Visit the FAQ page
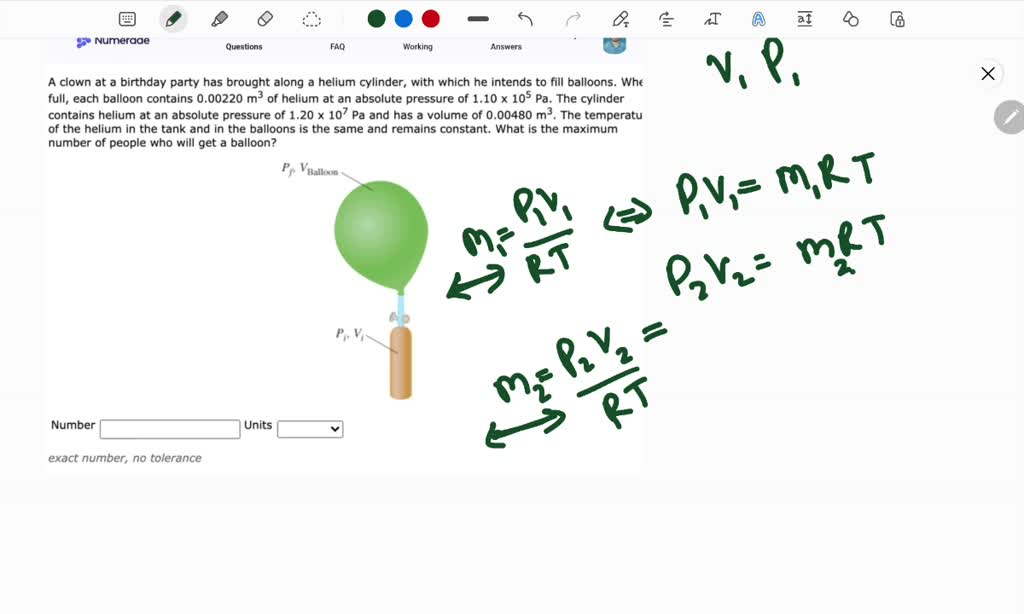This screenshot has height=614, width=1024. tap(337, 46)
